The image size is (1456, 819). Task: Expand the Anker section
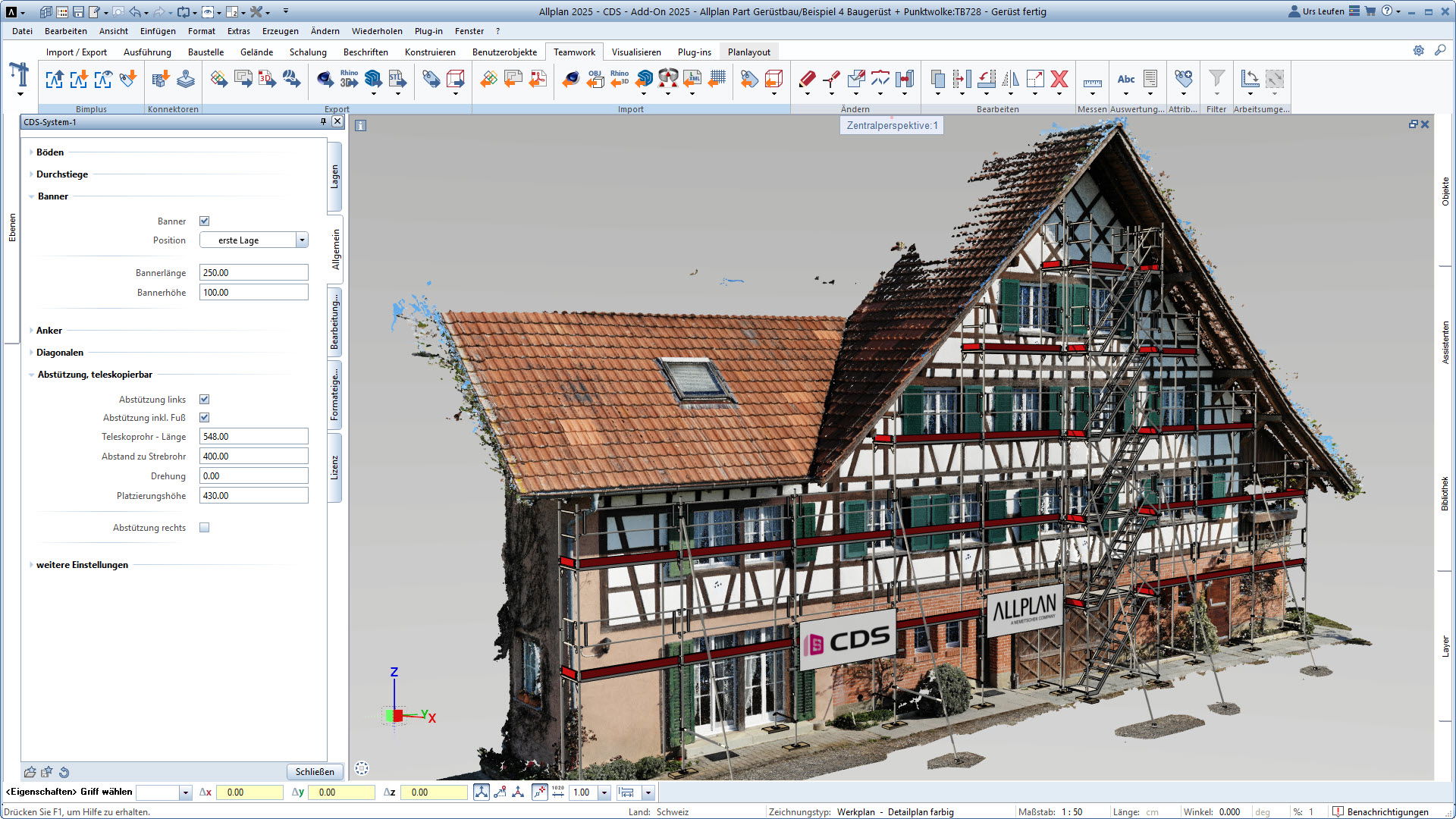click(49, 331)
